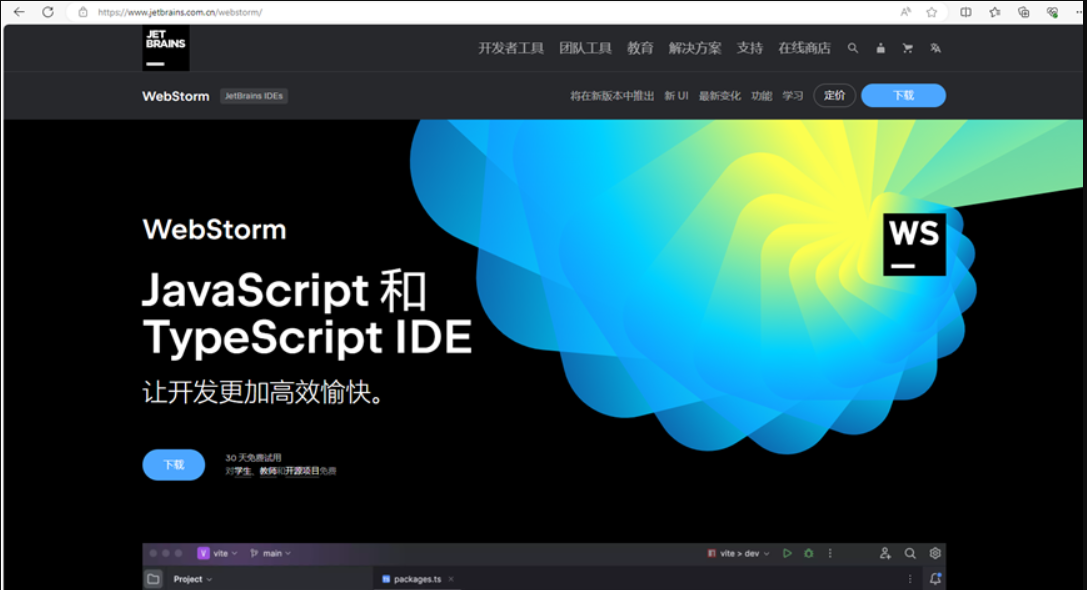Image resolution: width=1087 pixels, height=590 pixels.
Task: Open the 开发者工具 menu
Action: coord(510,47)
